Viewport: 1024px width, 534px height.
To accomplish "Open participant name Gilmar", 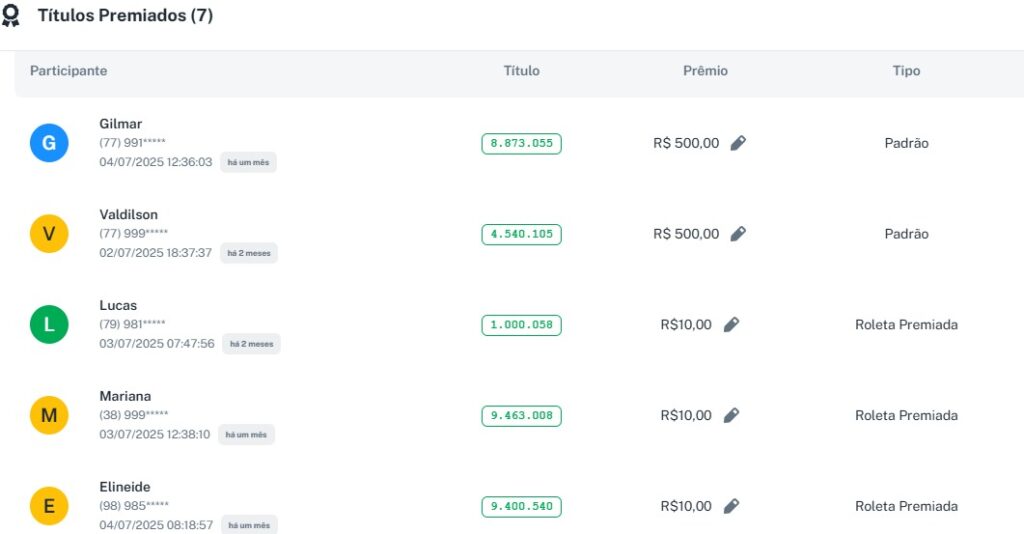I will (121, 124).
